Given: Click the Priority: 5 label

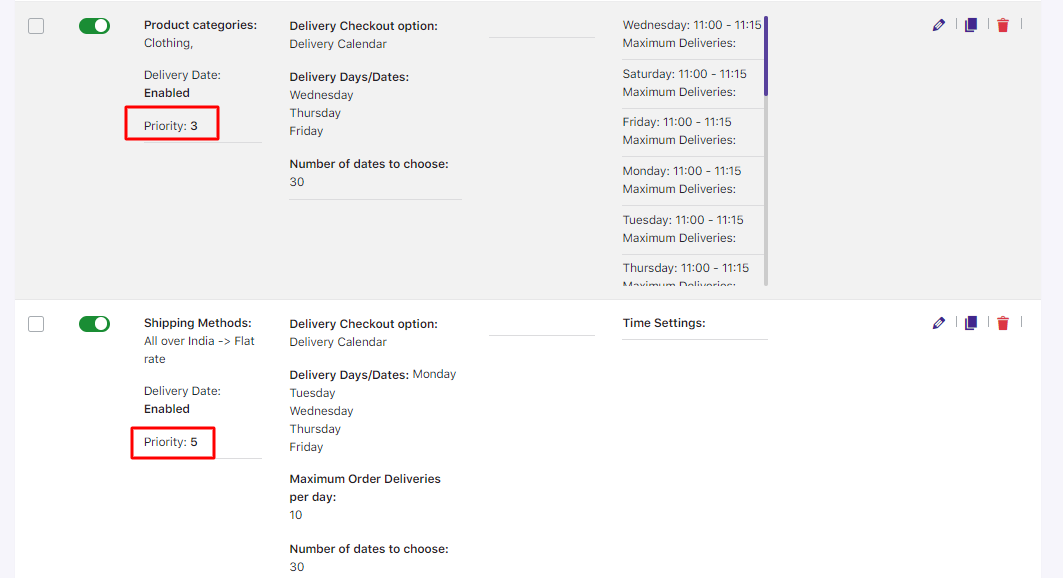Looking at the screenshot, I should pos(171,442).
